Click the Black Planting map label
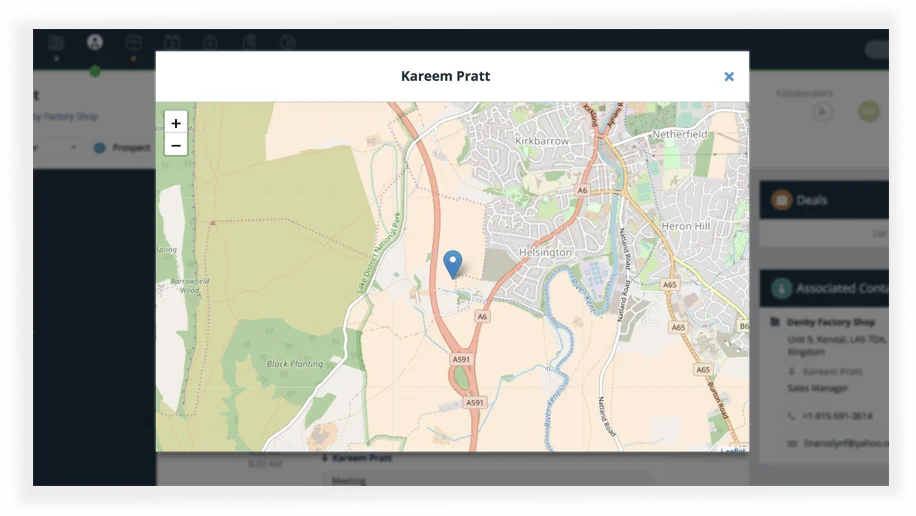Image resolution: width=916 pixels, height=516 pixels. (294, 363)
